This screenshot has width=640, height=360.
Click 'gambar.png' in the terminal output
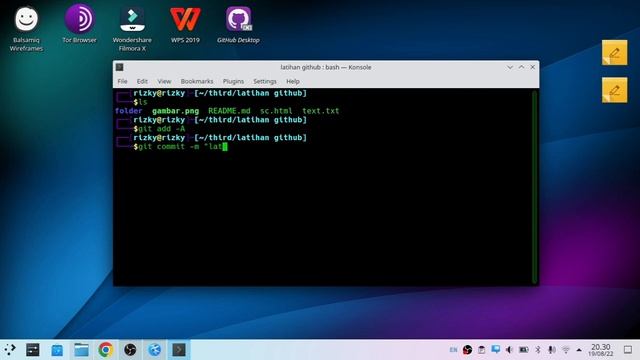pyautogui.click(x=176, y=111)
